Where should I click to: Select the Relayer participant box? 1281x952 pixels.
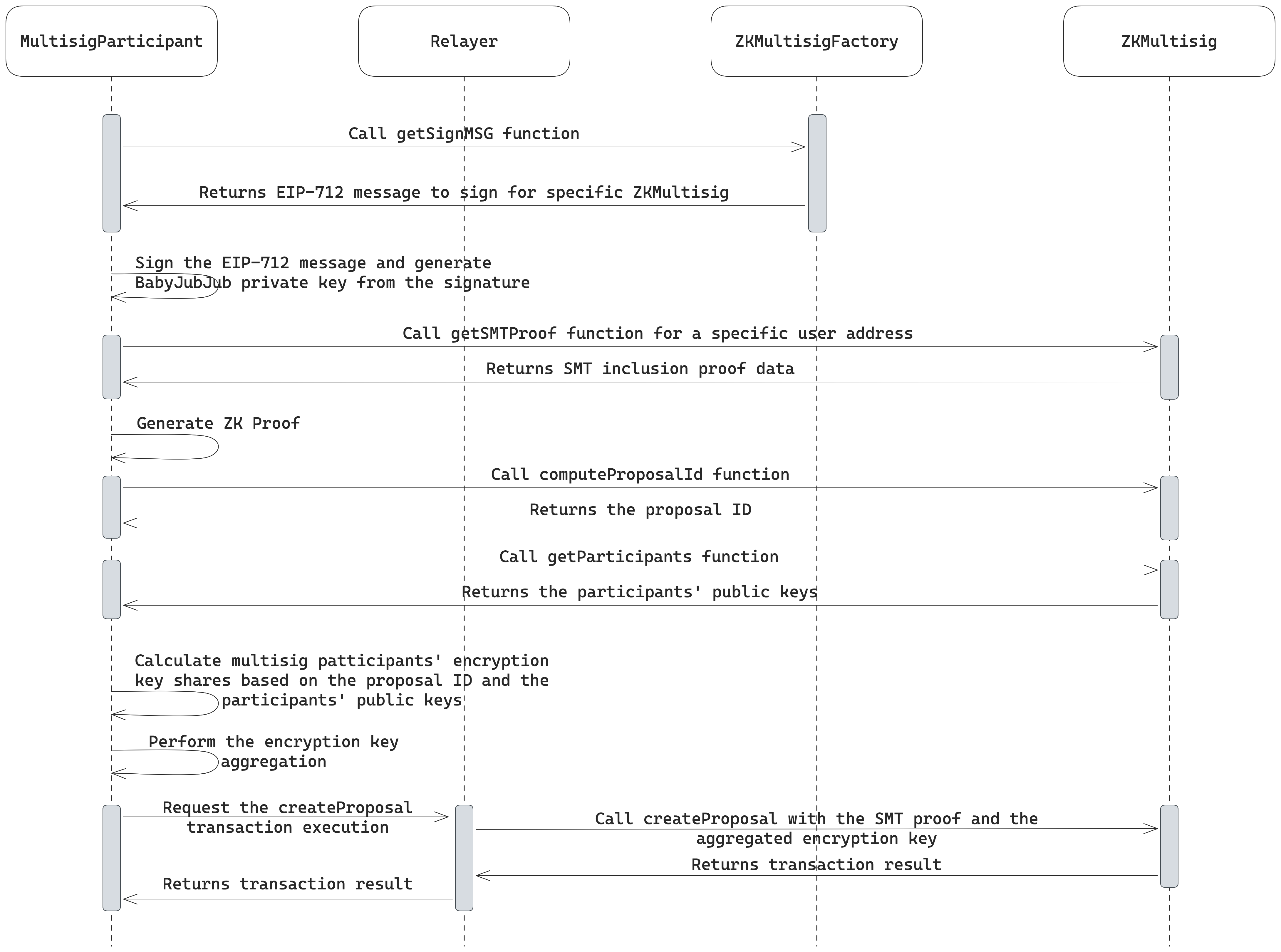pyautogui.click(x=464, y=41)
